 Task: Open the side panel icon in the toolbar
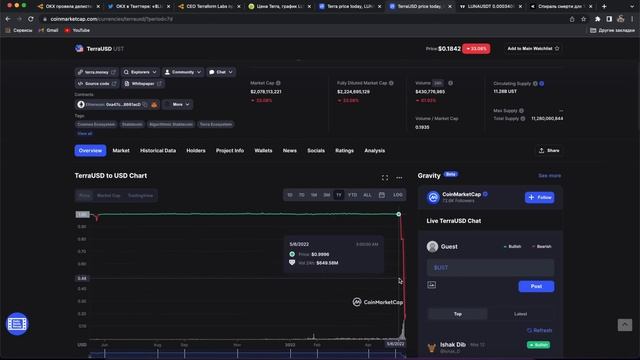609,19
